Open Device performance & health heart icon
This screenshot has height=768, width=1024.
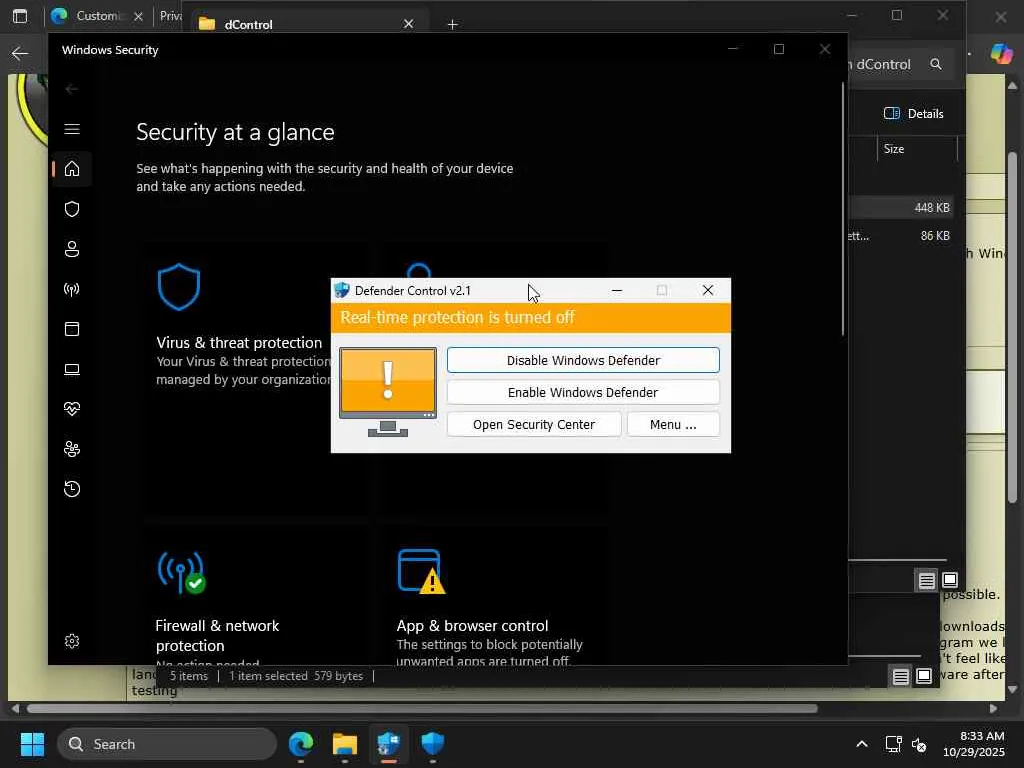click(x=72, y=409)
